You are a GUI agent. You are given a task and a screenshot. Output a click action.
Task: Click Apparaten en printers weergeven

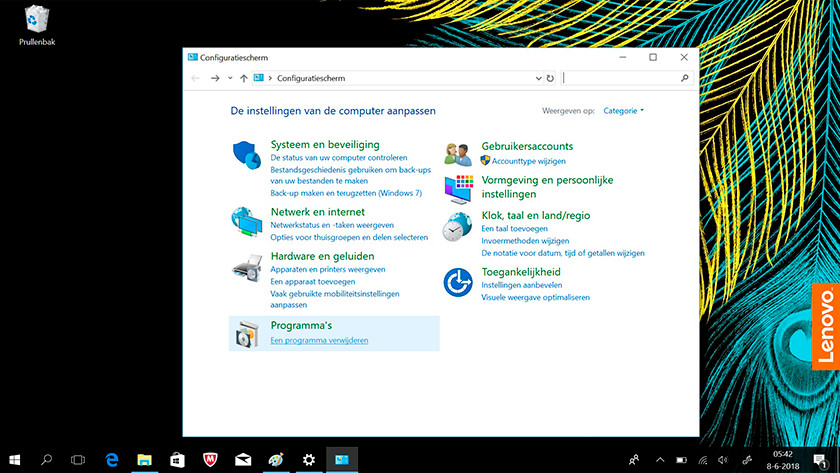point(328,269)
